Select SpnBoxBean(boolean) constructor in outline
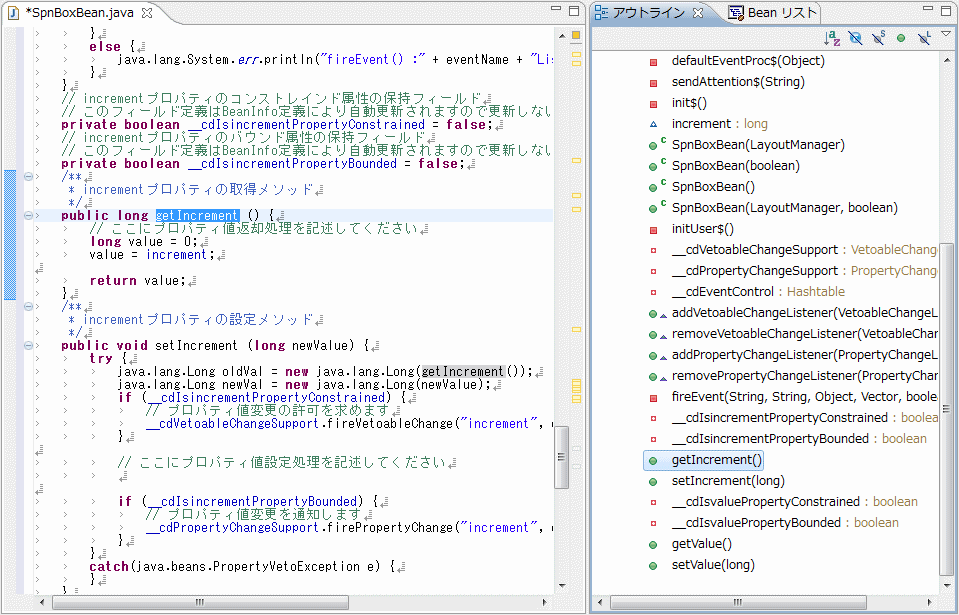This screenshot has width=959, height=615. tap(735, 166)
